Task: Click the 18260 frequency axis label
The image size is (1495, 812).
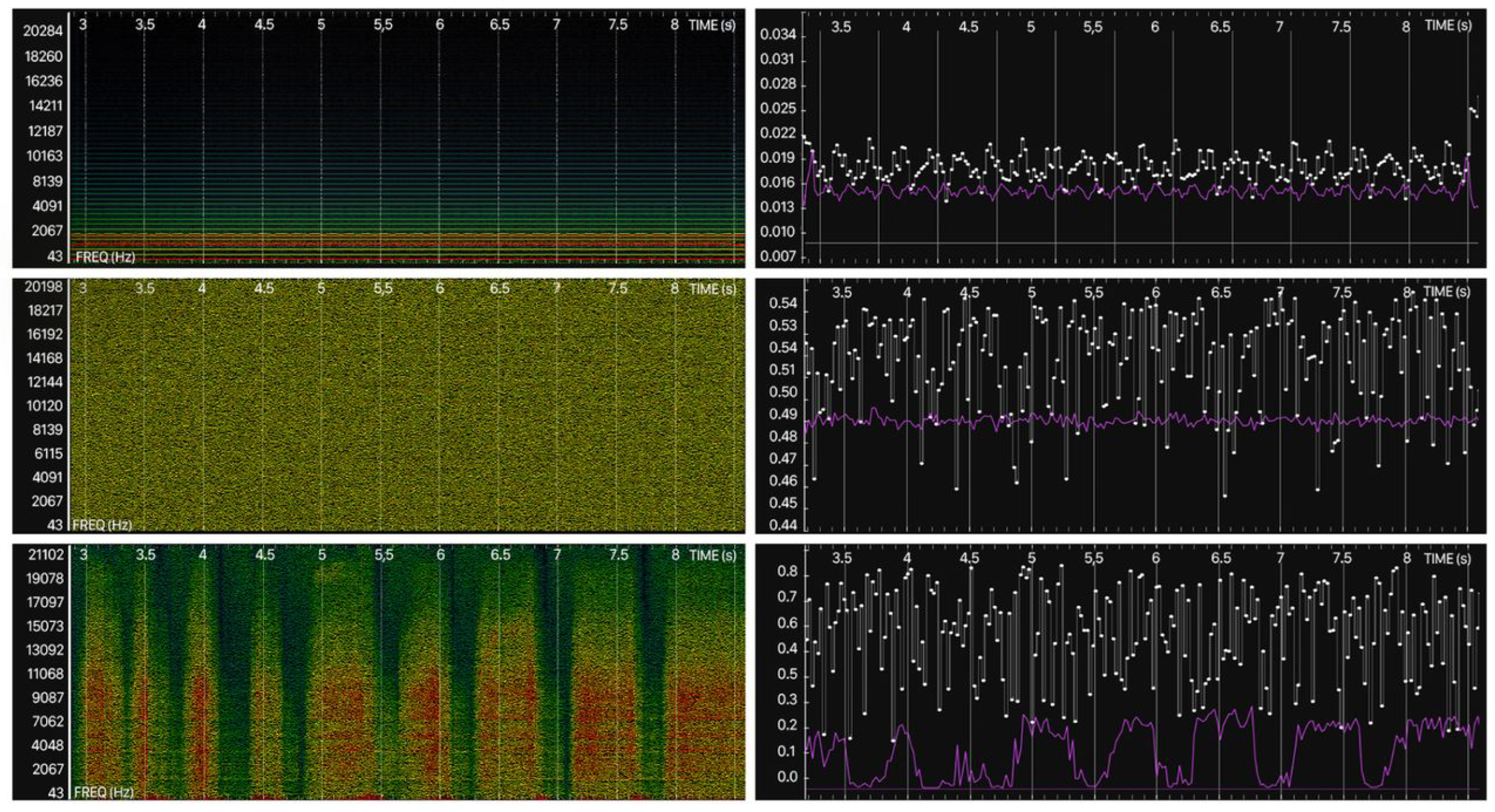Action: pyautogui.click(x=42, y=56)
